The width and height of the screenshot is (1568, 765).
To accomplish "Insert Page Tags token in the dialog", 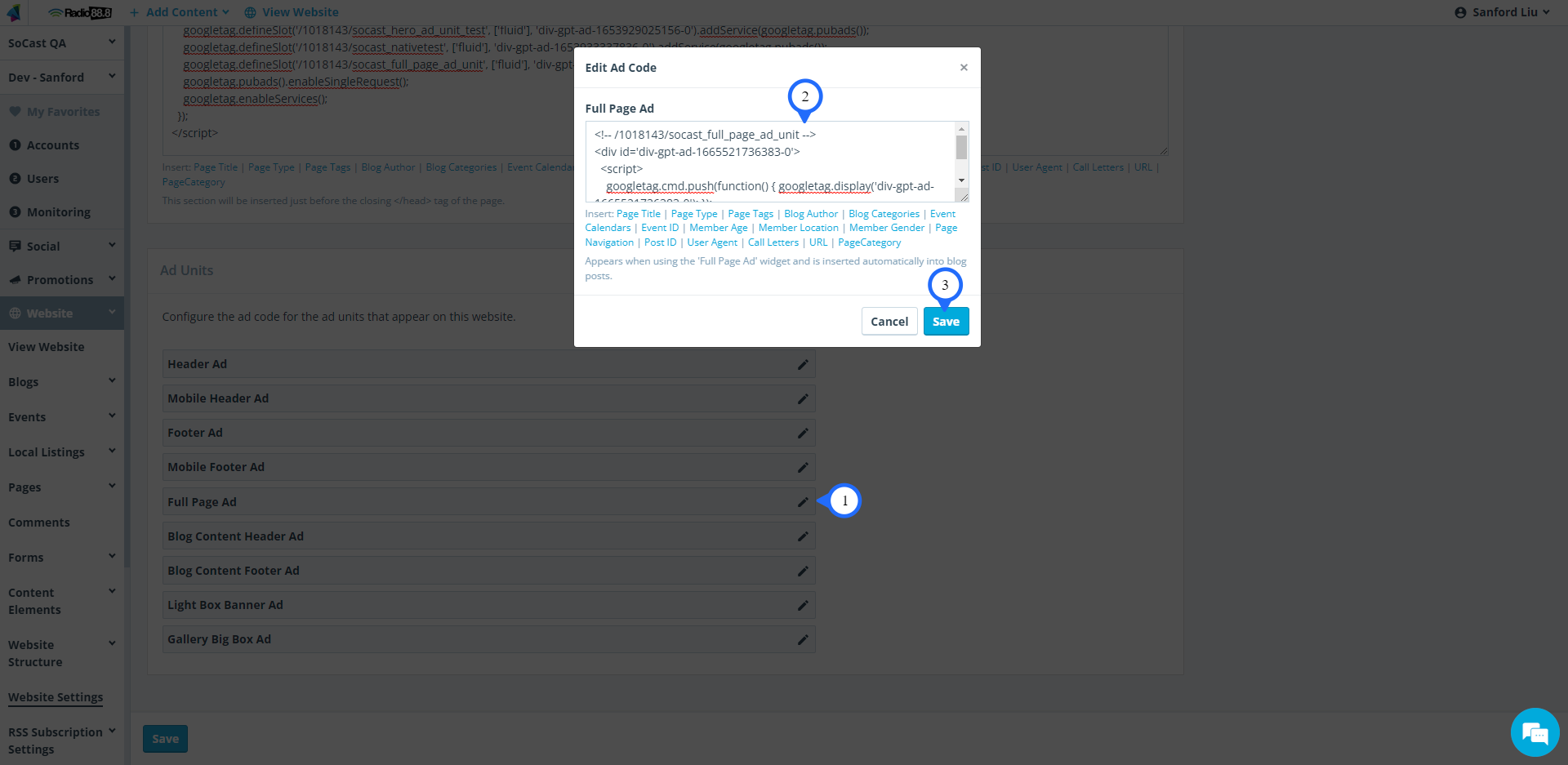I will pos(751,214).
